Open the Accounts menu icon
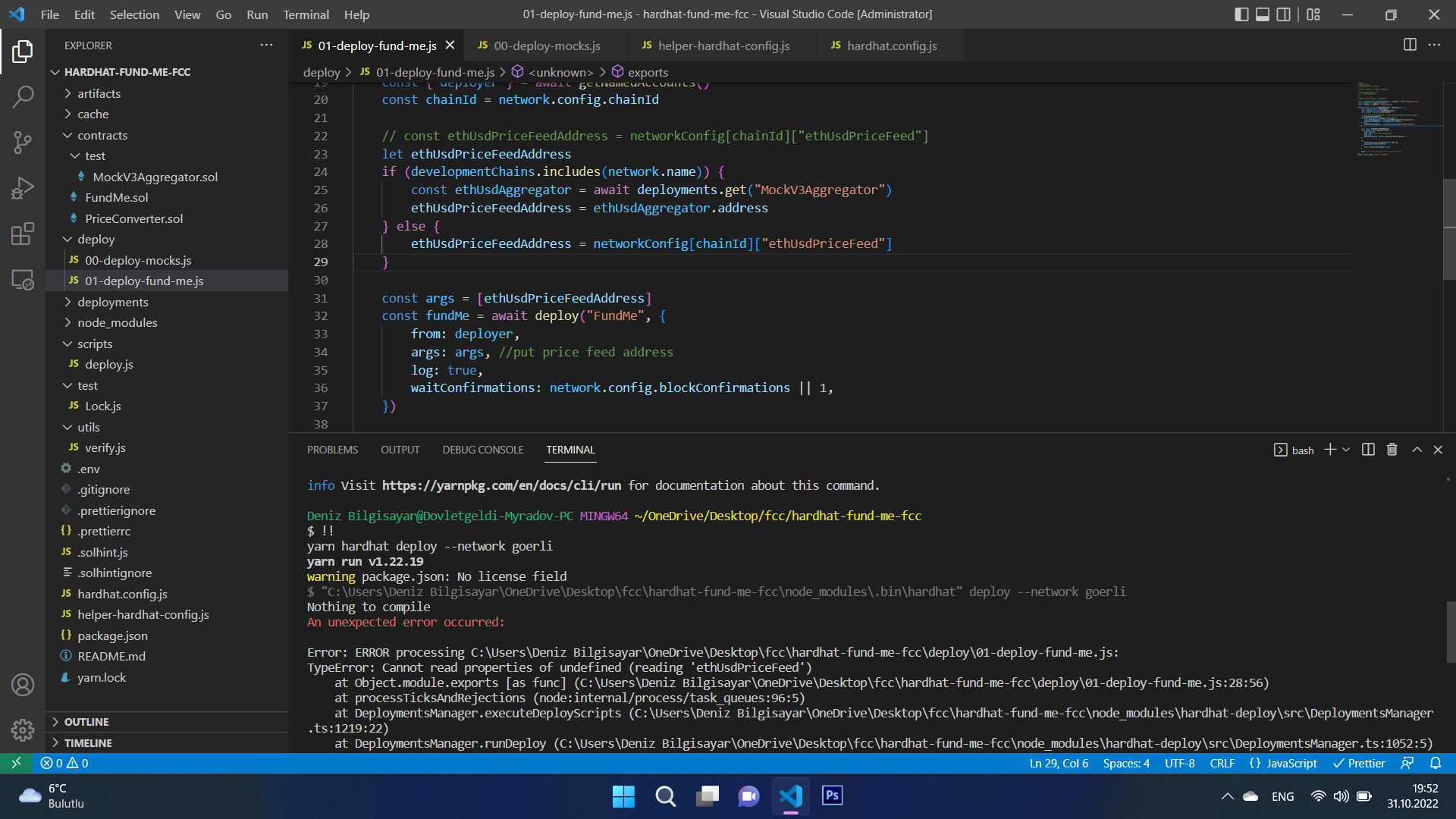Screen dimensions: 1456x819 23,685
